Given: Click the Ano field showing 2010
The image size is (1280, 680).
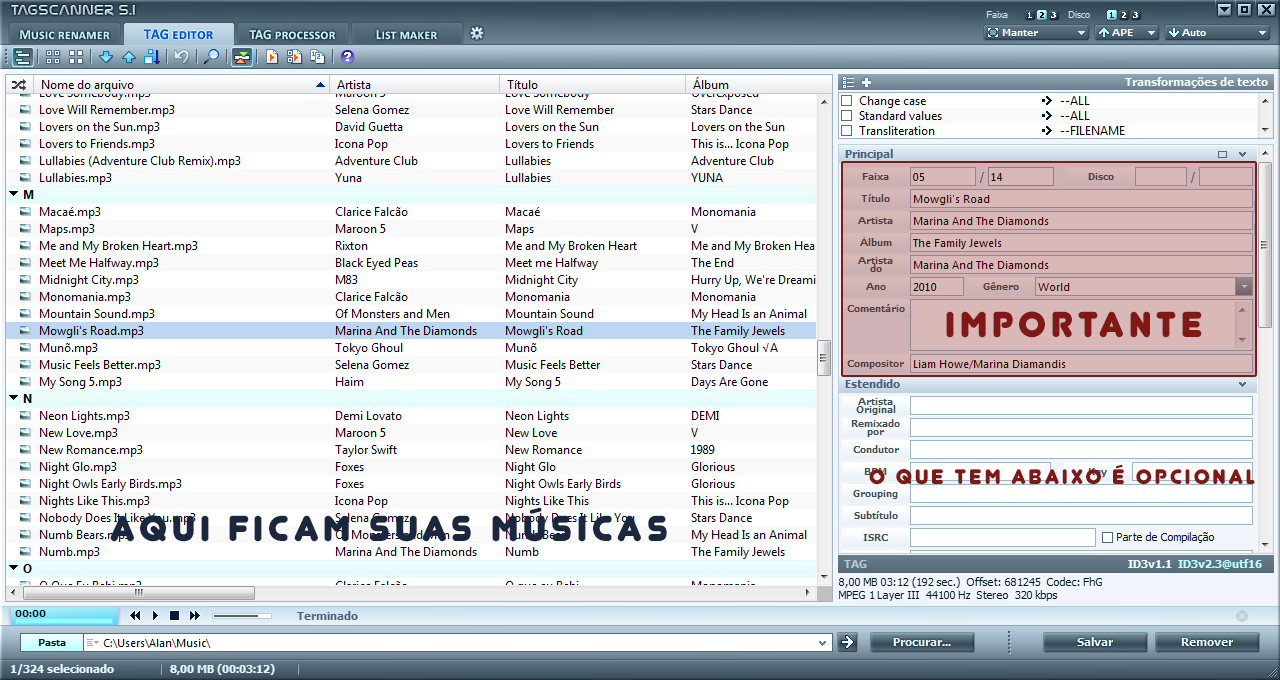Looking at the screenshot, I should 937,287.
